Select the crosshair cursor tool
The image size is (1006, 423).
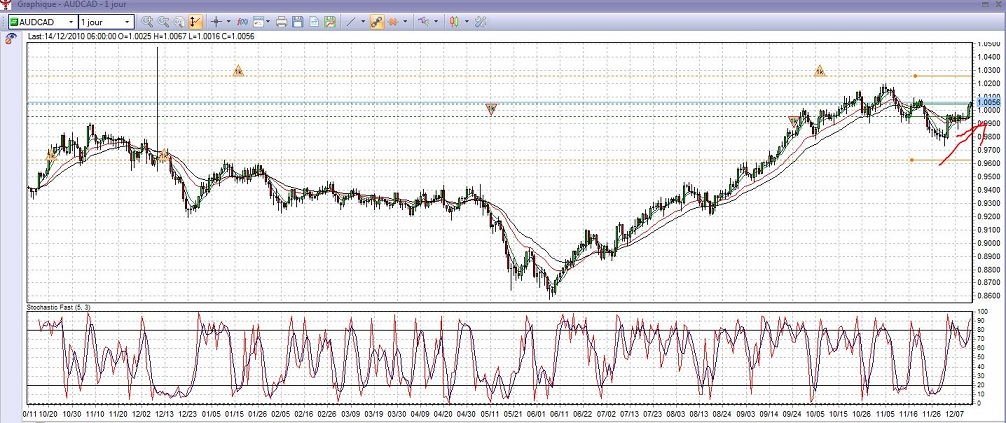click(215, 21)
